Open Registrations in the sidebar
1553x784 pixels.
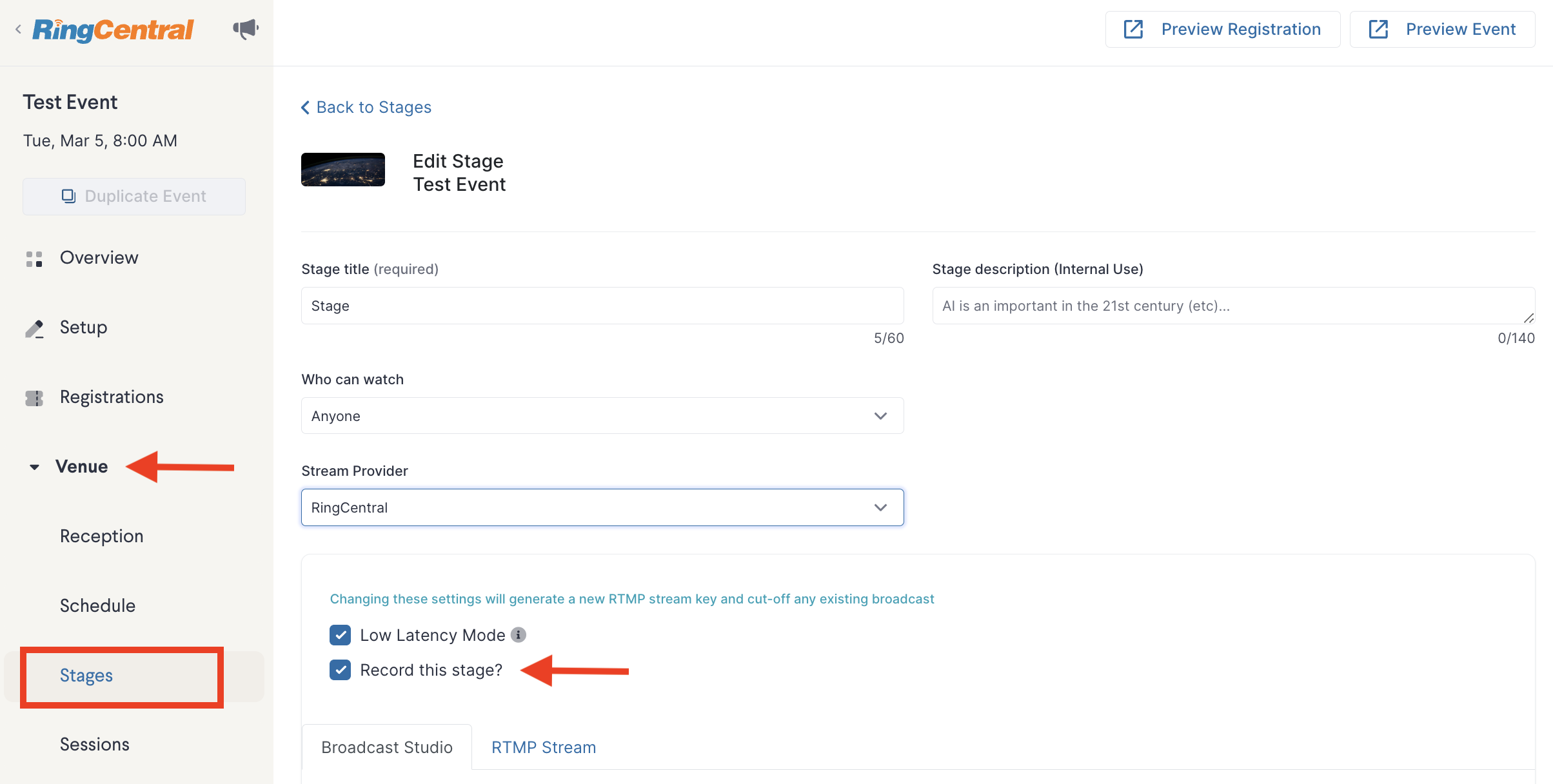tap(112, 397)
